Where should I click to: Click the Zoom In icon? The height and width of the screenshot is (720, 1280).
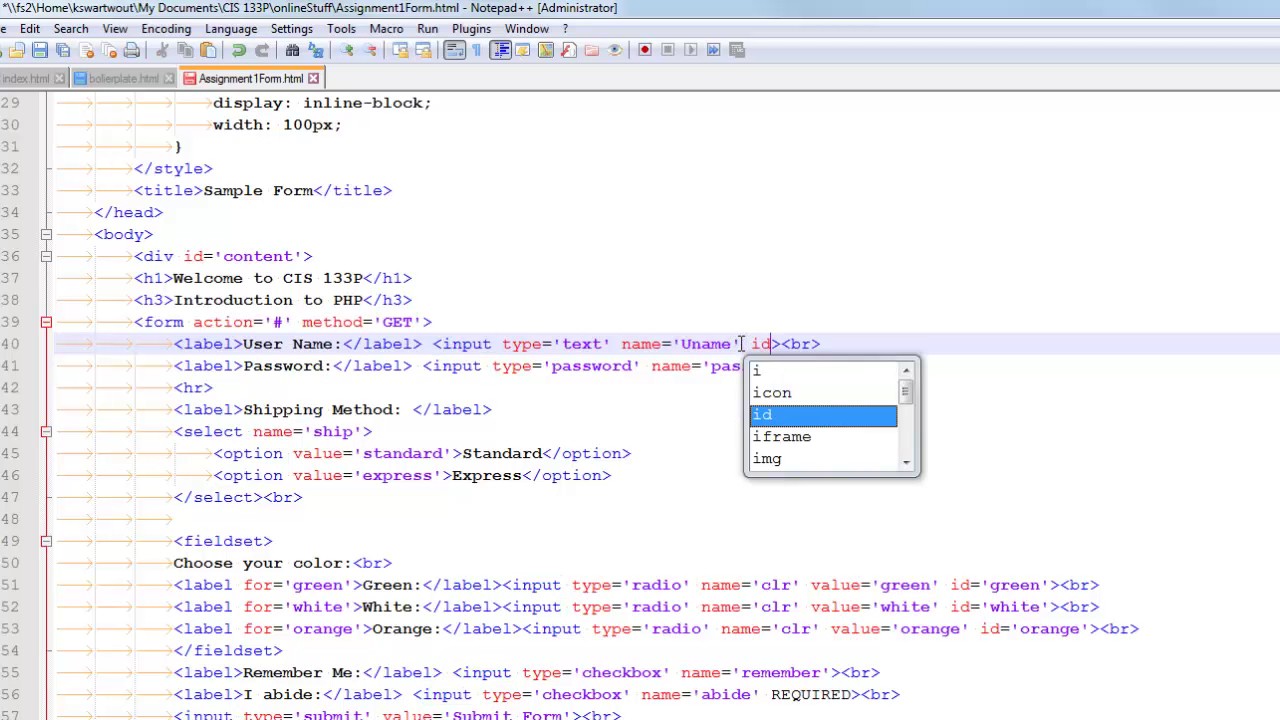[346, 50]
